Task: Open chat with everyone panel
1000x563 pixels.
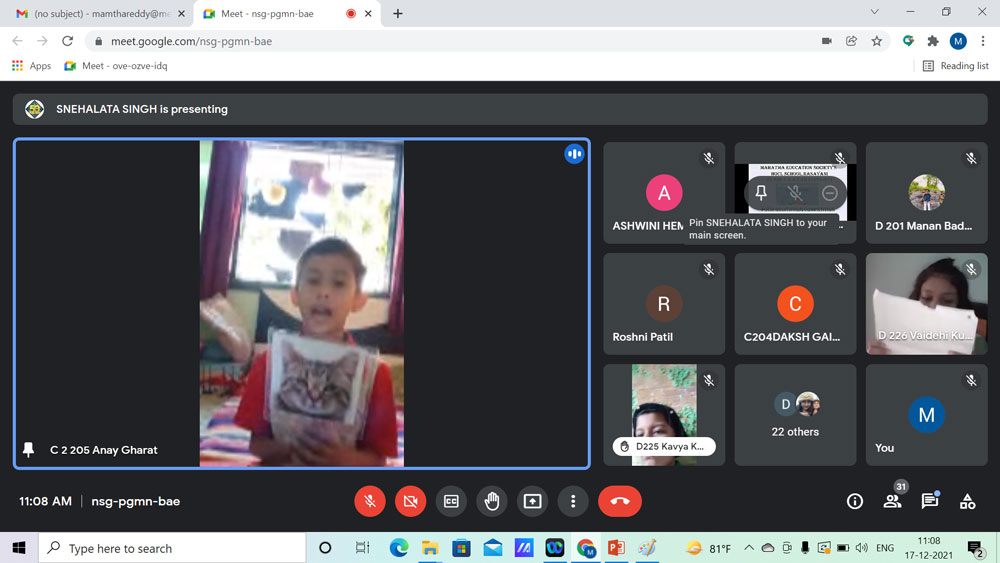Action: [x=930, y=502]
